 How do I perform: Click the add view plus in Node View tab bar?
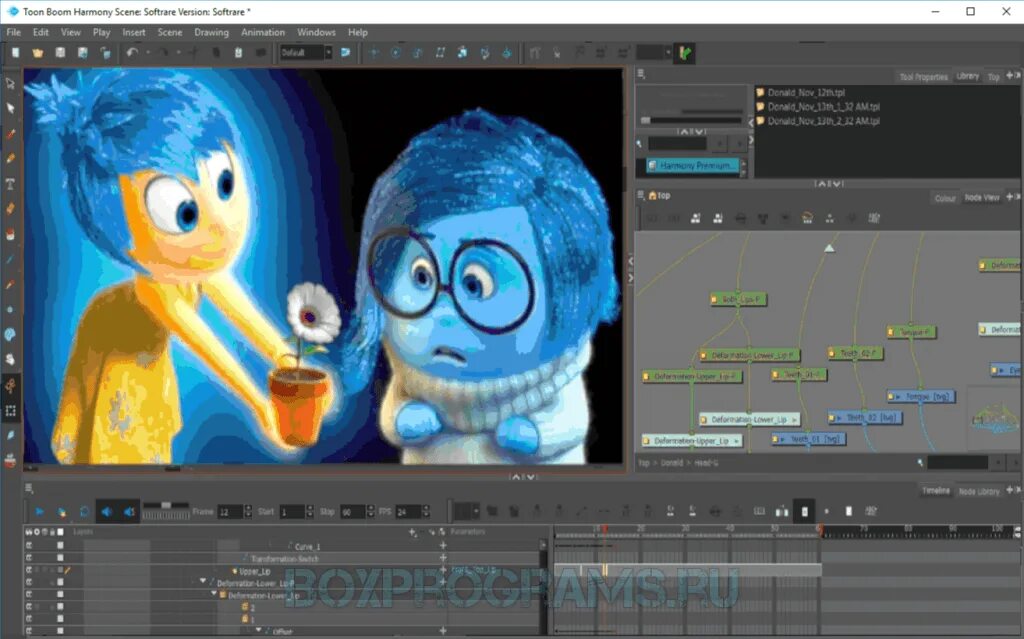click(1010, 197)
